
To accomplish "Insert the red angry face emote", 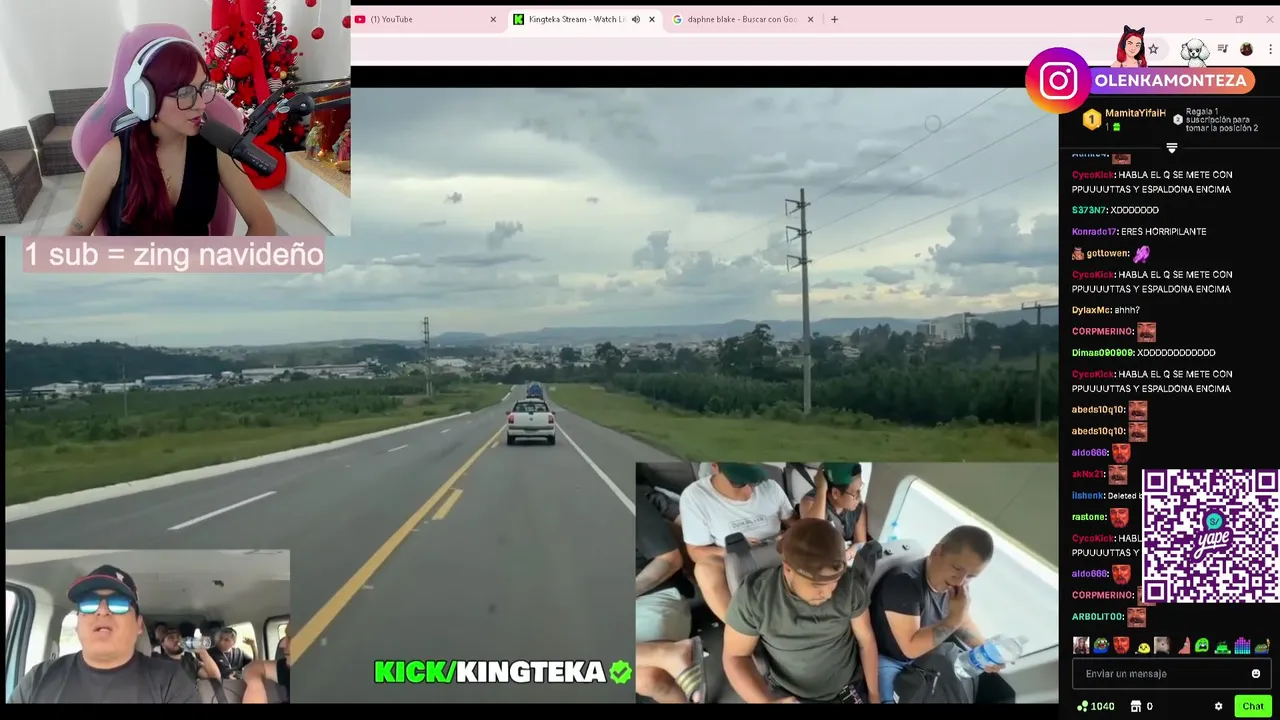I will 1122,646.
